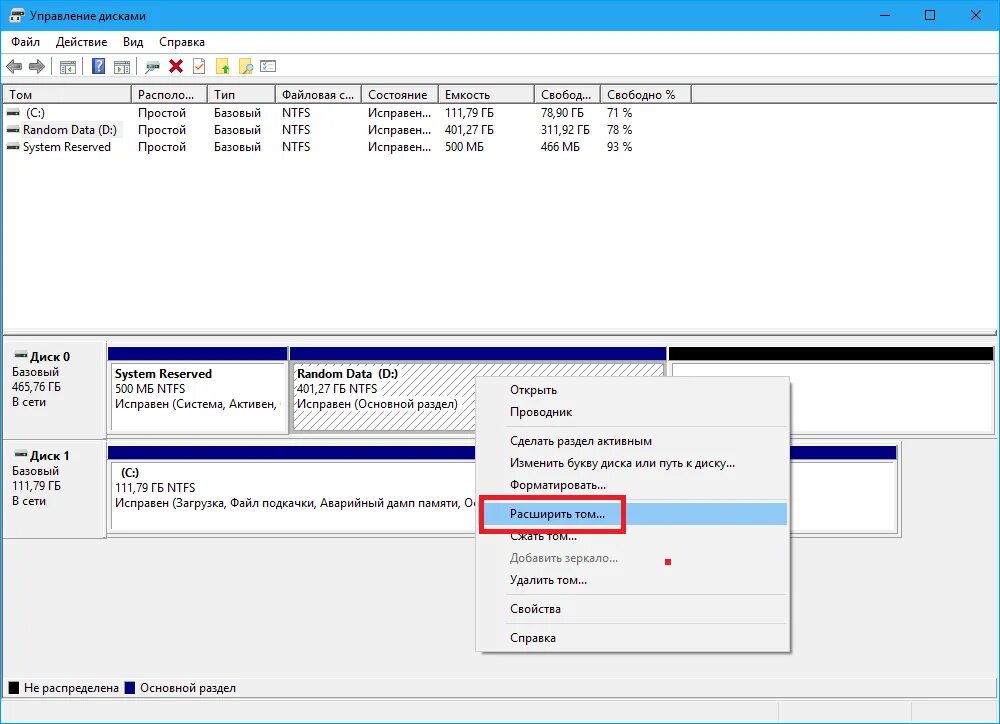Click the small disk icon beside Диск 0
The image size is (1000, 724).
click(21, 355)
